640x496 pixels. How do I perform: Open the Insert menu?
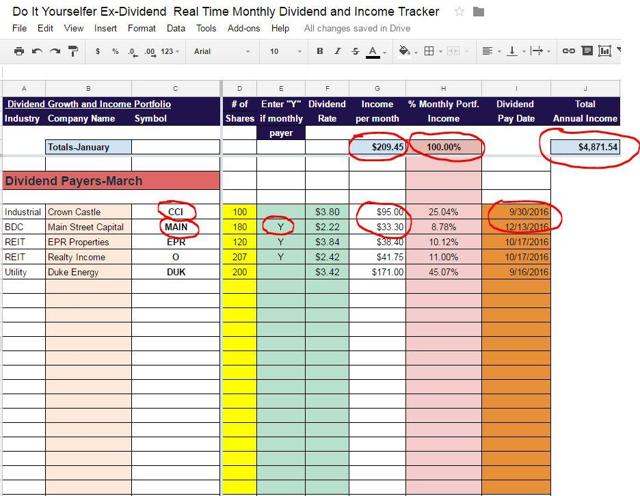click(105, 28)
